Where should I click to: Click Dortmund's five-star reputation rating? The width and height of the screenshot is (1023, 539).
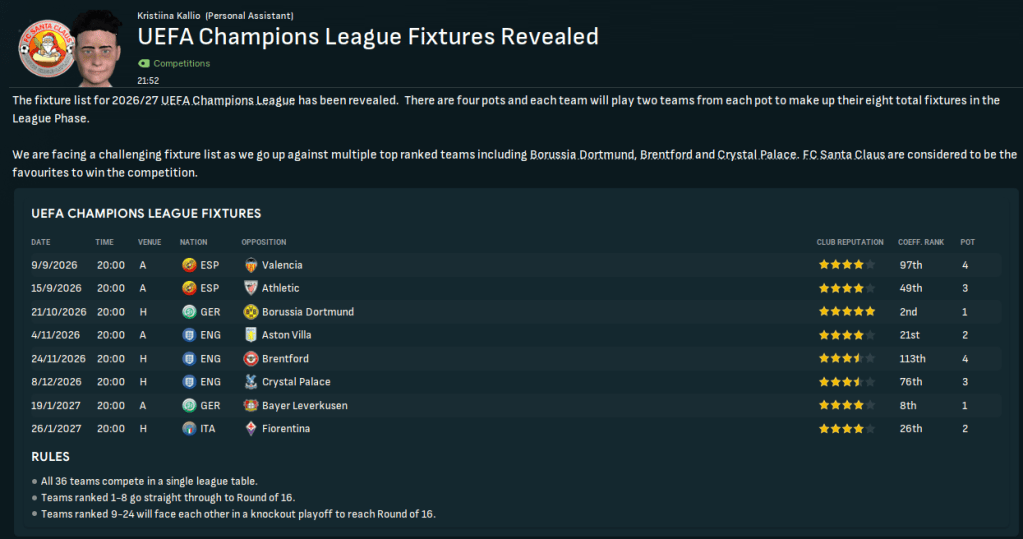(846, 312)
